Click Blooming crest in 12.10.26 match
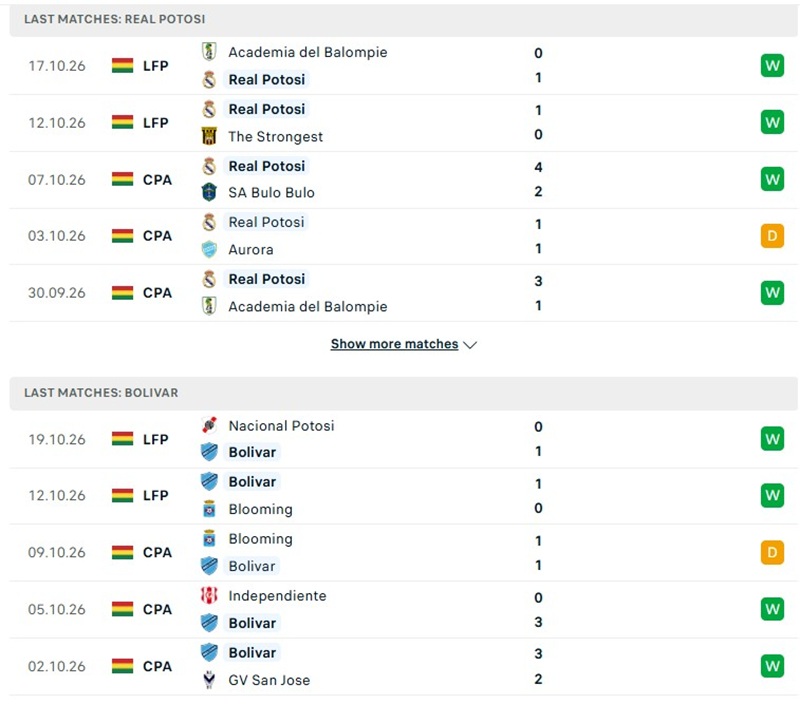Image resolution: width=800 pixels, height=704 pixels. tap(209, 509)
